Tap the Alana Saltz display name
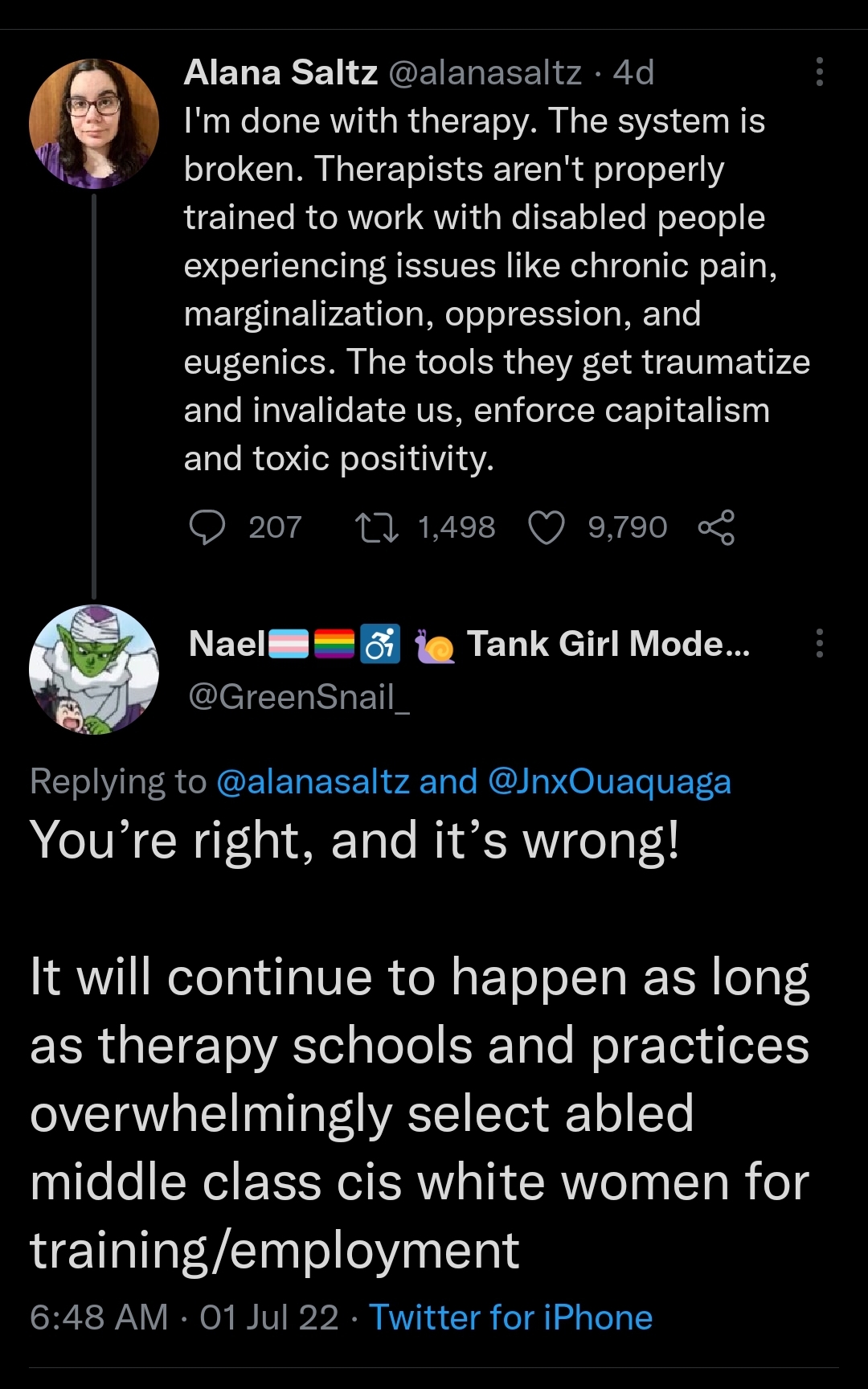868x1389 pixels. pos(280,73)
